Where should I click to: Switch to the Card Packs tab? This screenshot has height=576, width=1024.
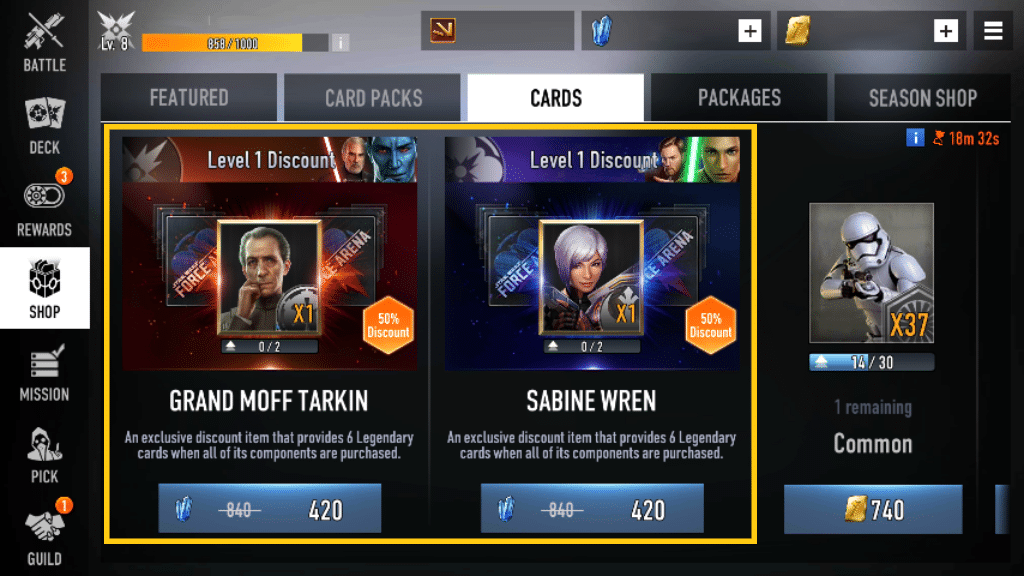point(373,98)
